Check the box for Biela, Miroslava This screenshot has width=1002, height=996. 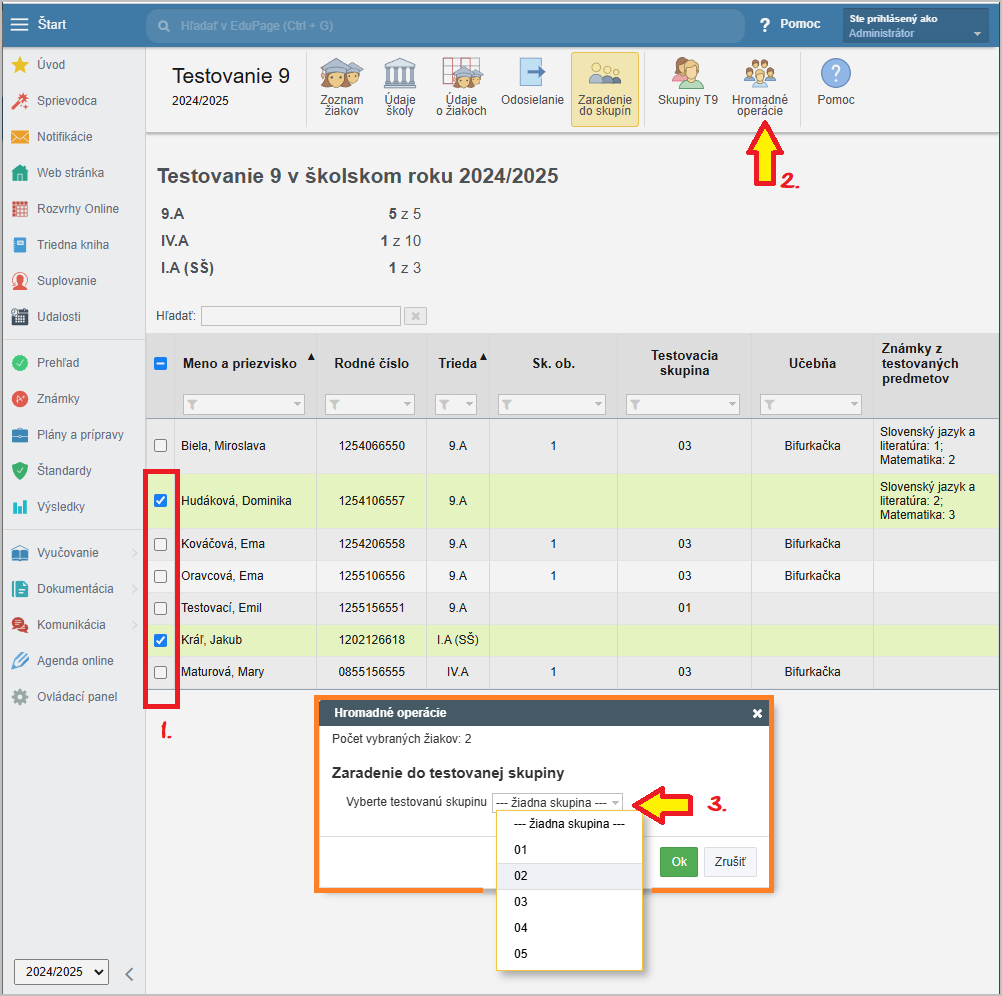(x=161, y=446)
